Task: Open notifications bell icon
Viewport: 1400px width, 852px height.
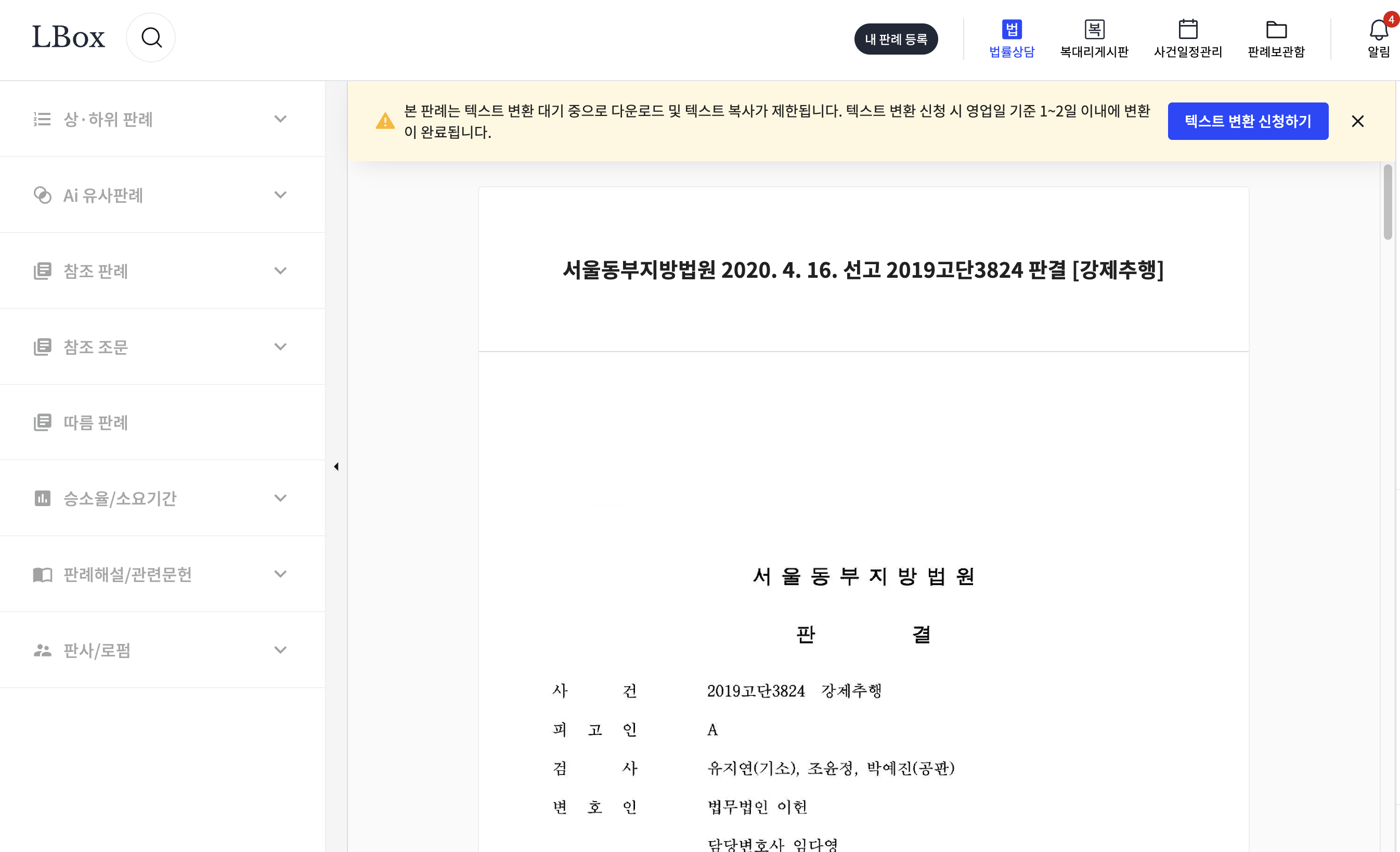Action: click(1378, 30)
